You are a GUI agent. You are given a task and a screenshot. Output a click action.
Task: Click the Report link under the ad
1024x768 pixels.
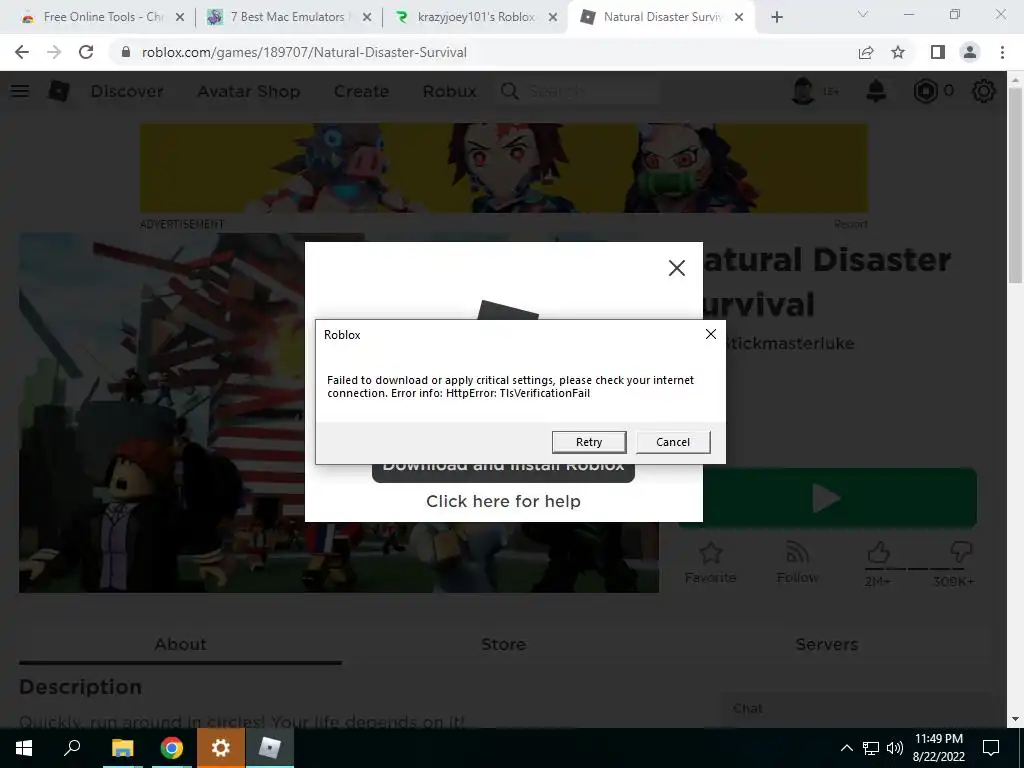click(x=850, y=224)
